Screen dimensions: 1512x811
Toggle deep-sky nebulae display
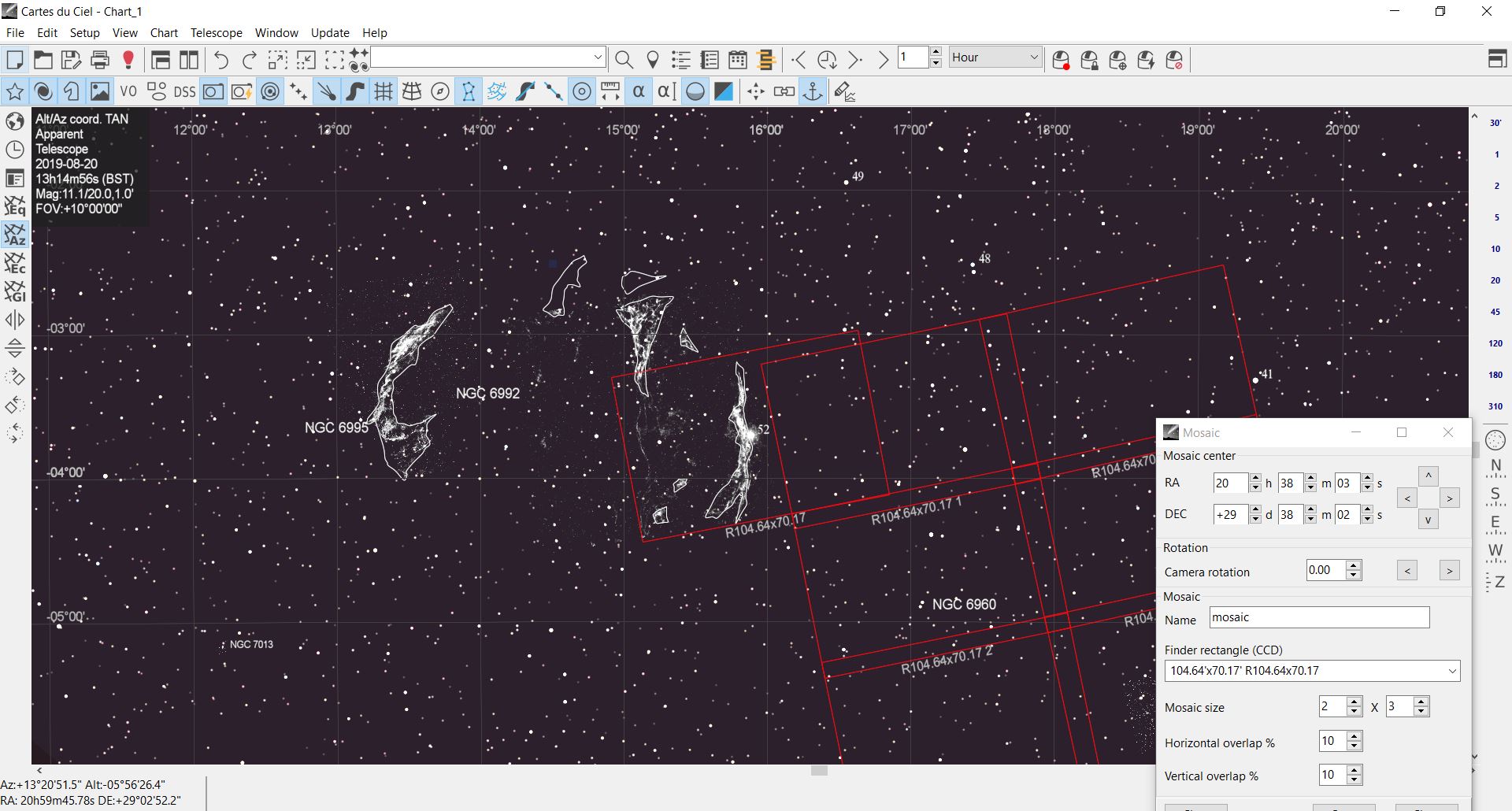(x=43, y=92)
